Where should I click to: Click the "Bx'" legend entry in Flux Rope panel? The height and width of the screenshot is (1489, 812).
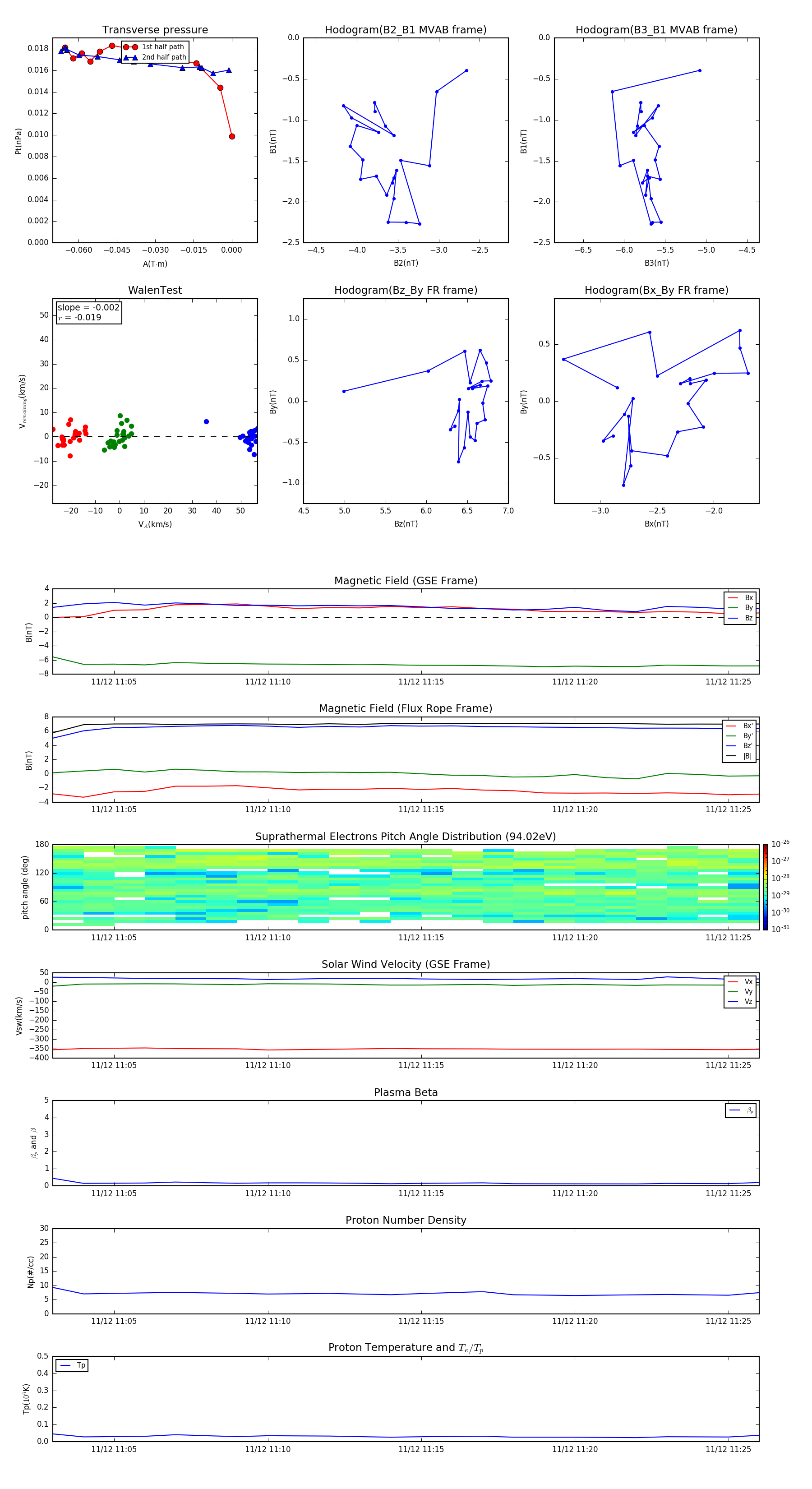click(740, 726)
